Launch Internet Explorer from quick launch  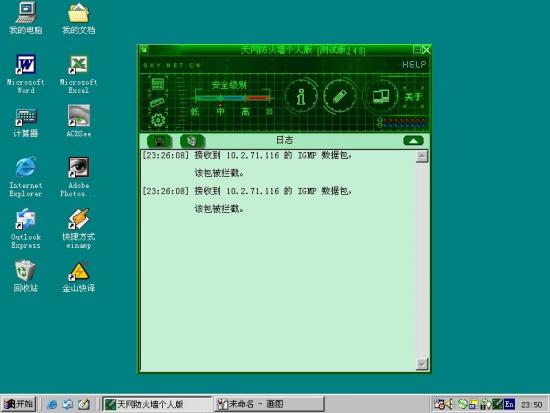52,405
